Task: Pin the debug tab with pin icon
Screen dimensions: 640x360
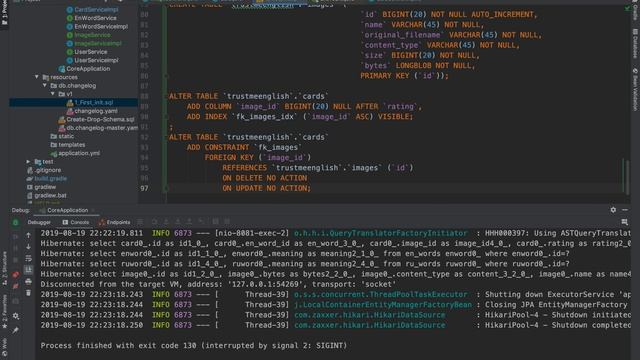Action: [16, 330]
